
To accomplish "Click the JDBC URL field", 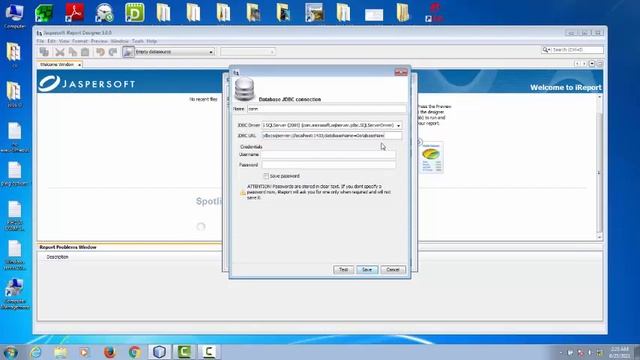I will (331, 136).
